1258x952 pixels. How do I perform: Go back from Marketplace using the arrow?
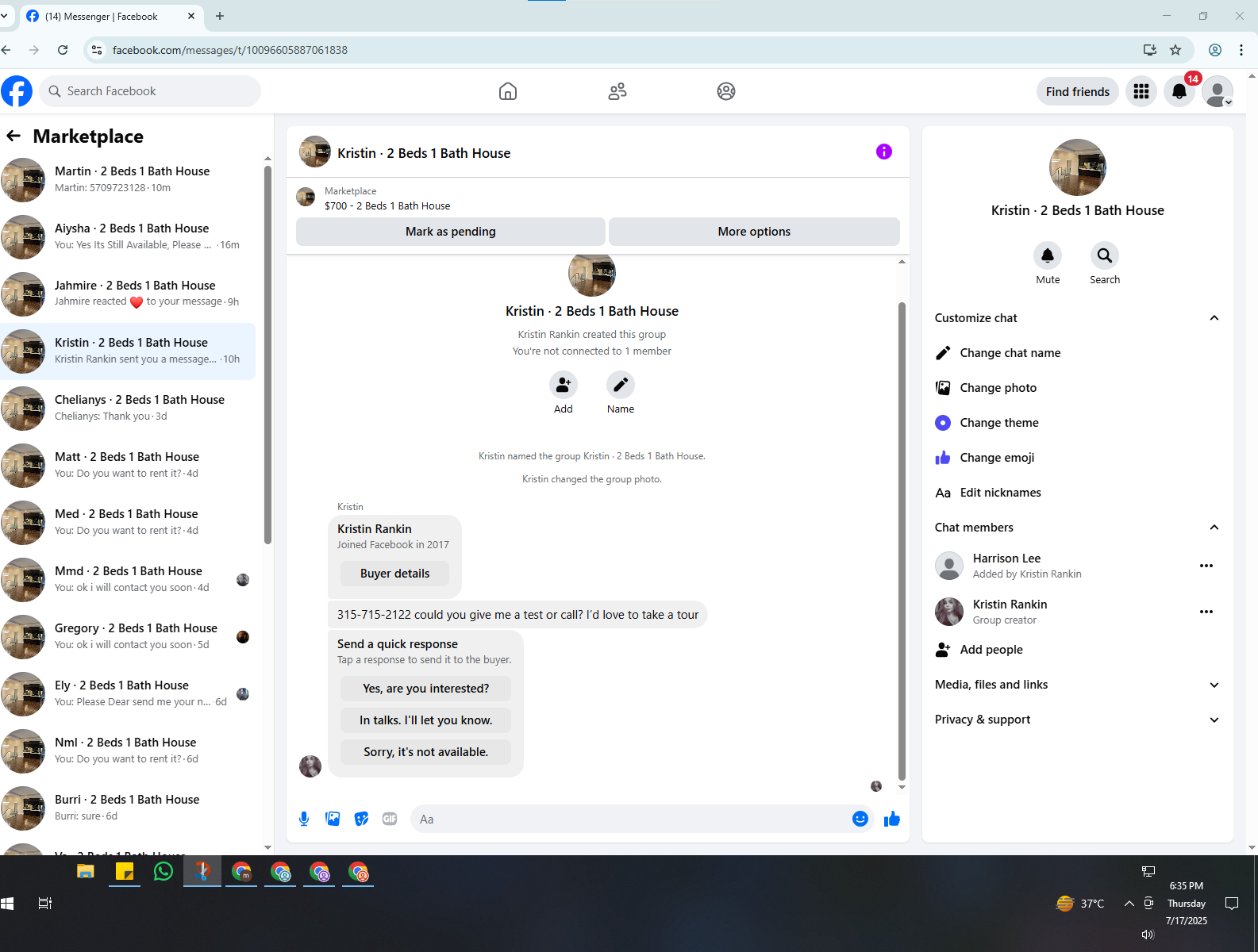[x=13, y=136]
